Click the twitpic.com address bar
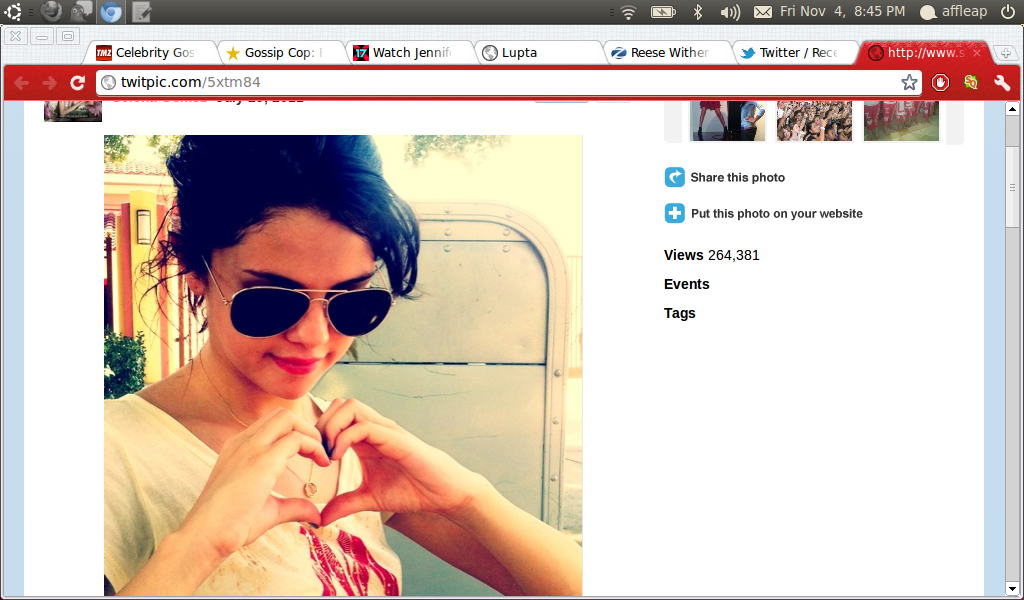The width and height of the screenshot is (1024, 600). pos(509,82)
